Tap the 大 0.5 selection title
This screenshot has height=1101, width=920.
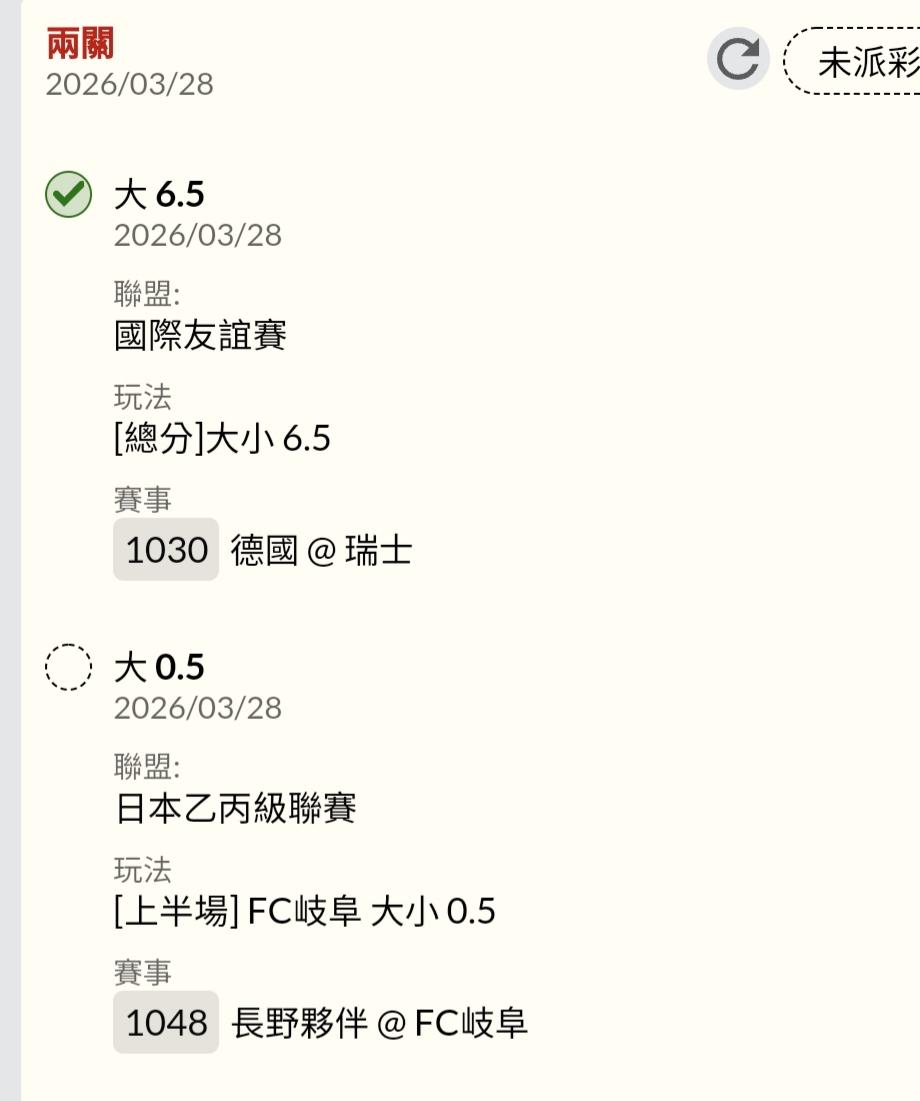160,667
